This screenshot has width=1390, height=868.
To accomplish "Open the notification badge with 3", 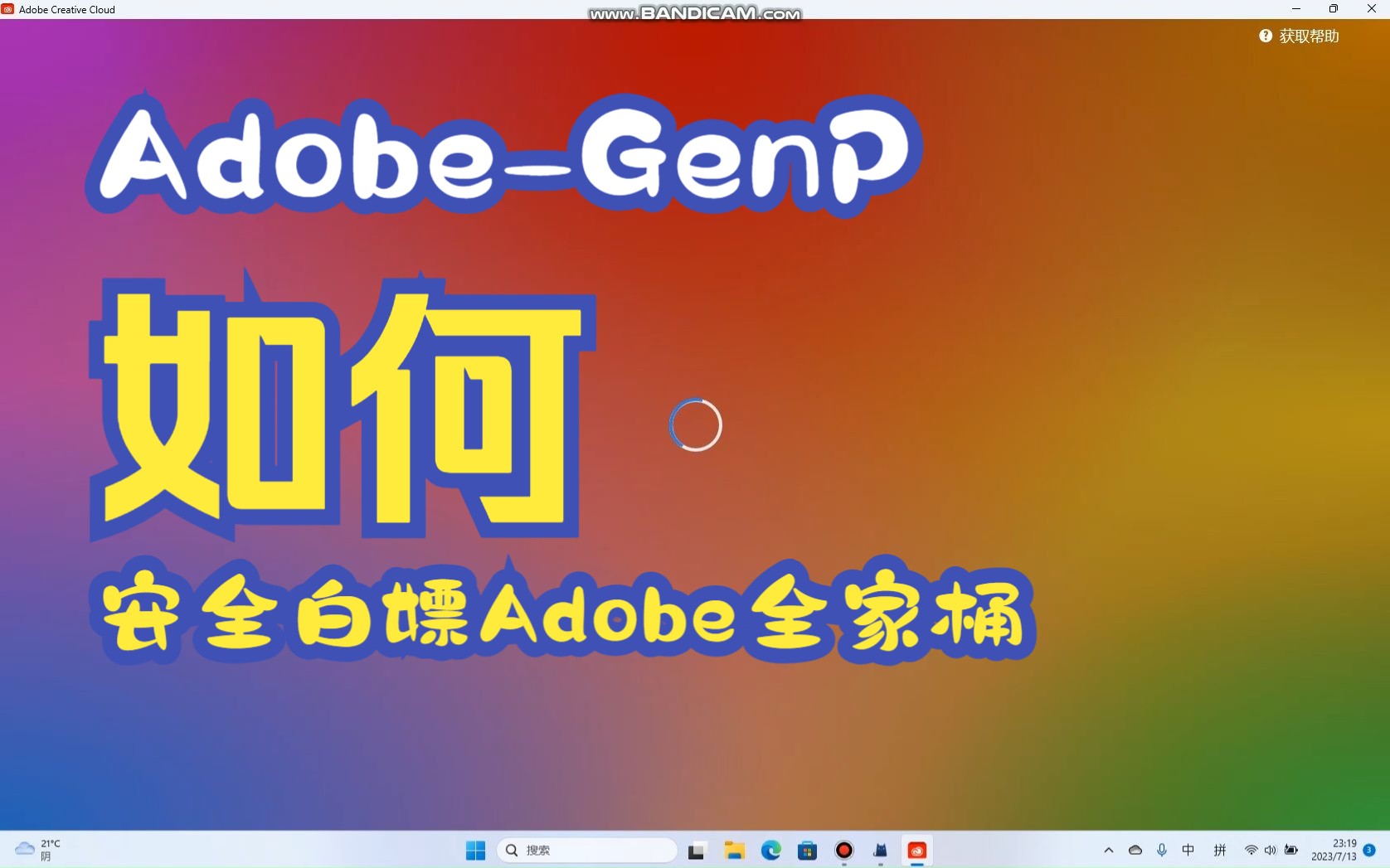I will [x=1369, y=851].
